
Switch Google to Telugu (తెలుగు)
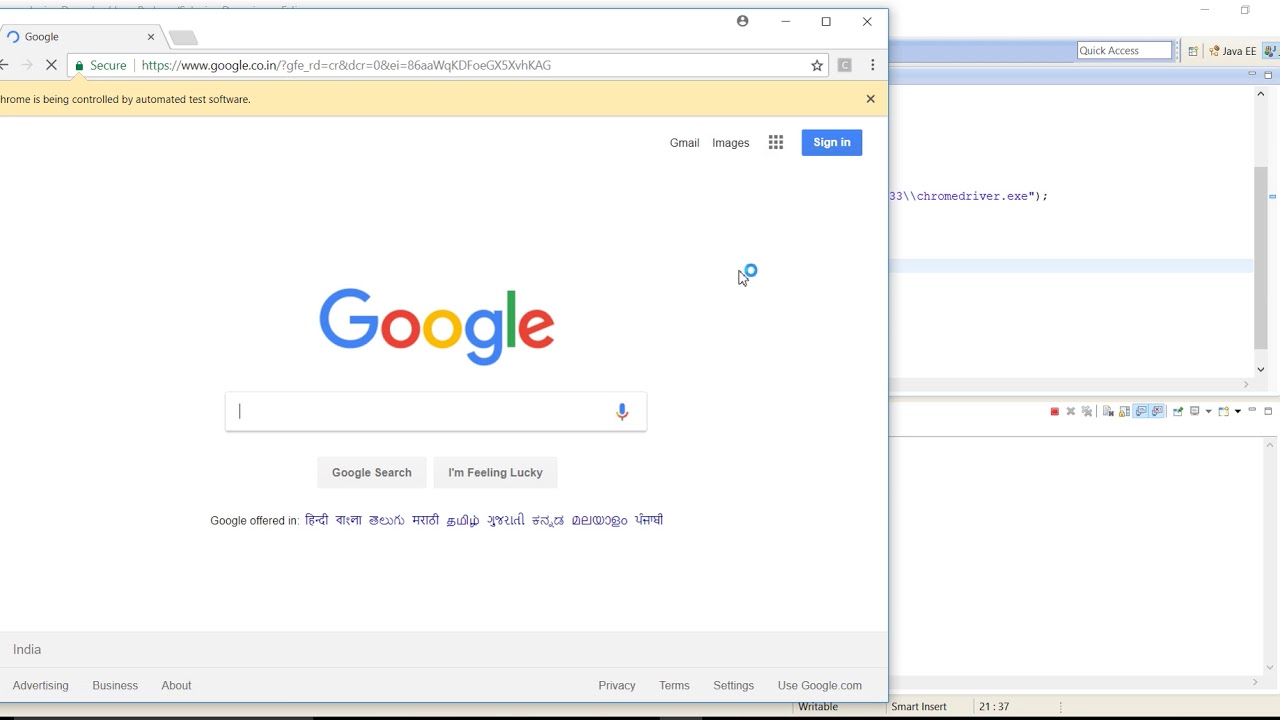[386, 520]
